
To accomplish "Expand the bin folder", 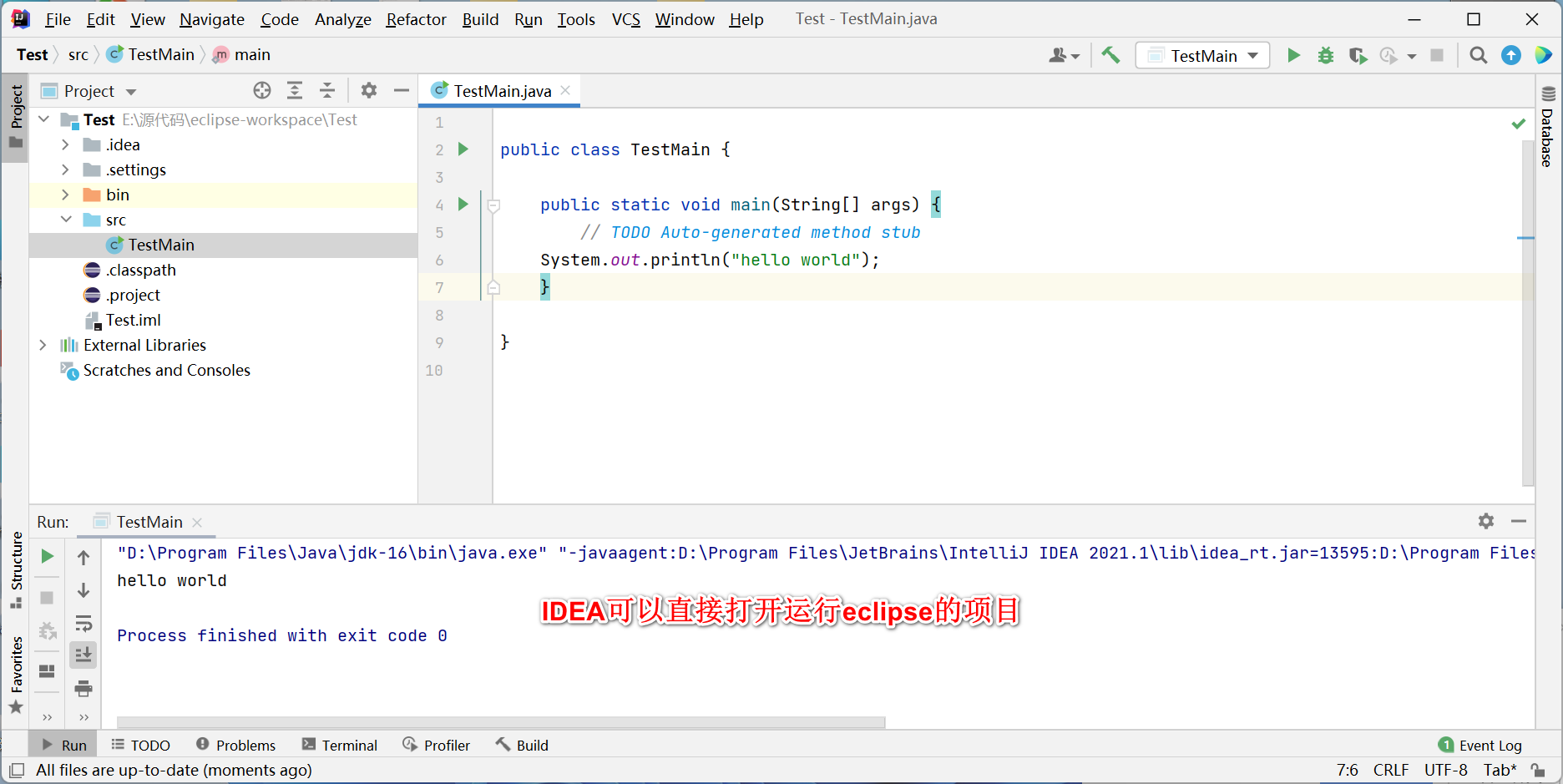I will [x=65, y=195].
